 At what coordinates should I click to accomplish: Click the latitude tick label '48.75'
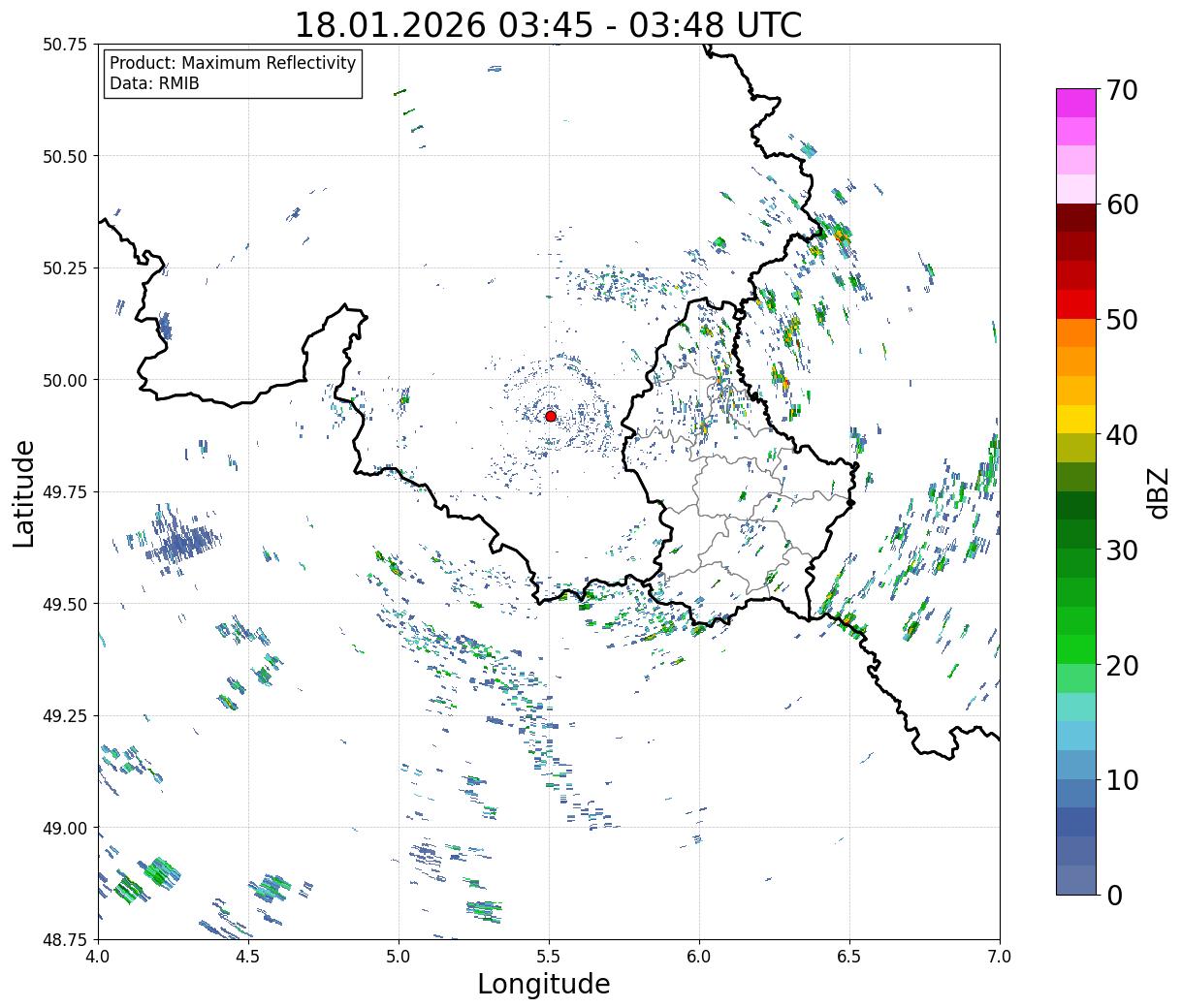pyautogui.click(x=64, y=939)
